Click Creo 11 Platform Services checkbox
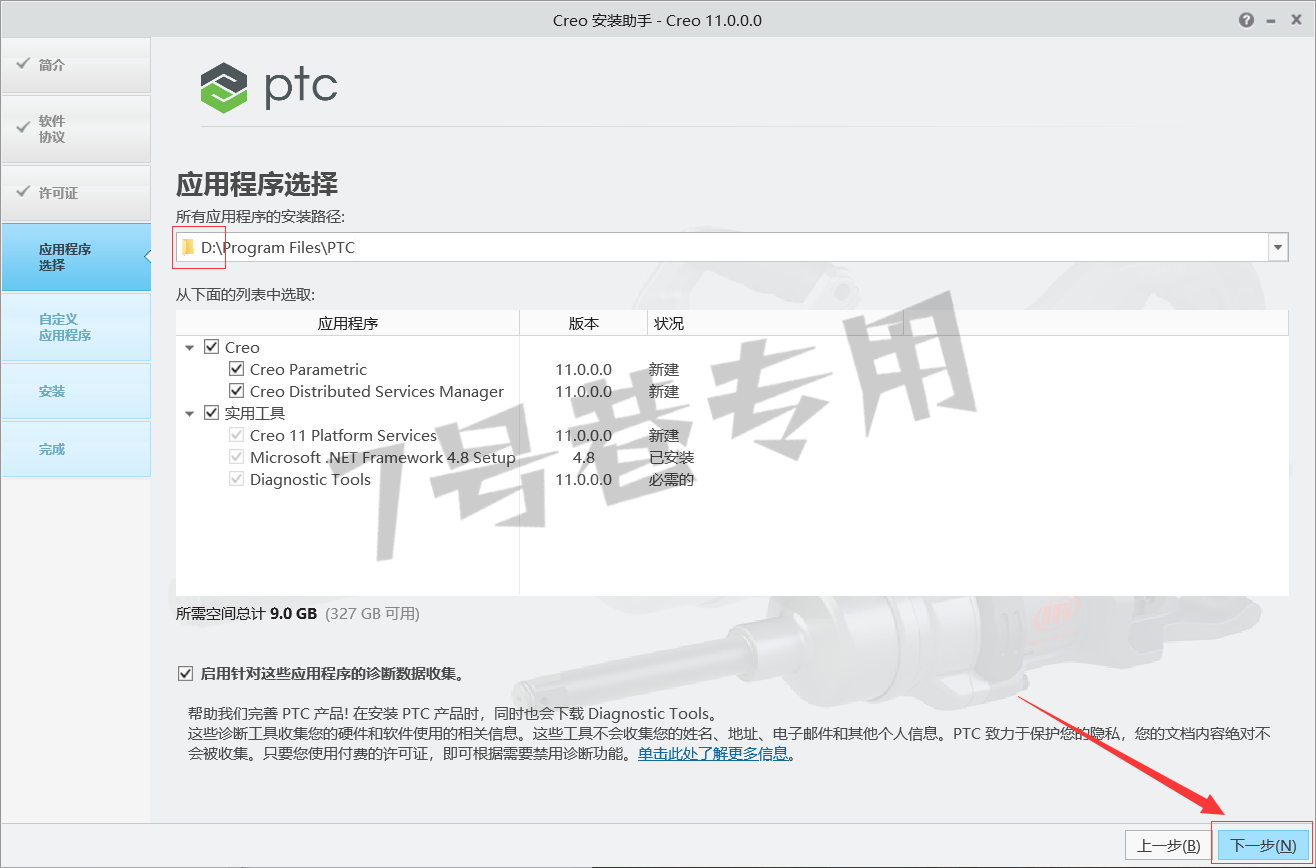Screen dimensions: 1316x868 [x=236, y=435]
